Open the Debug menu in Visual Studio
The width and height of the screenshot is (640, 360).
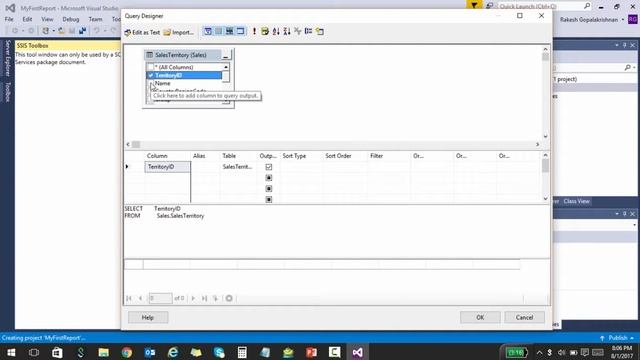[x=71, y=19]
